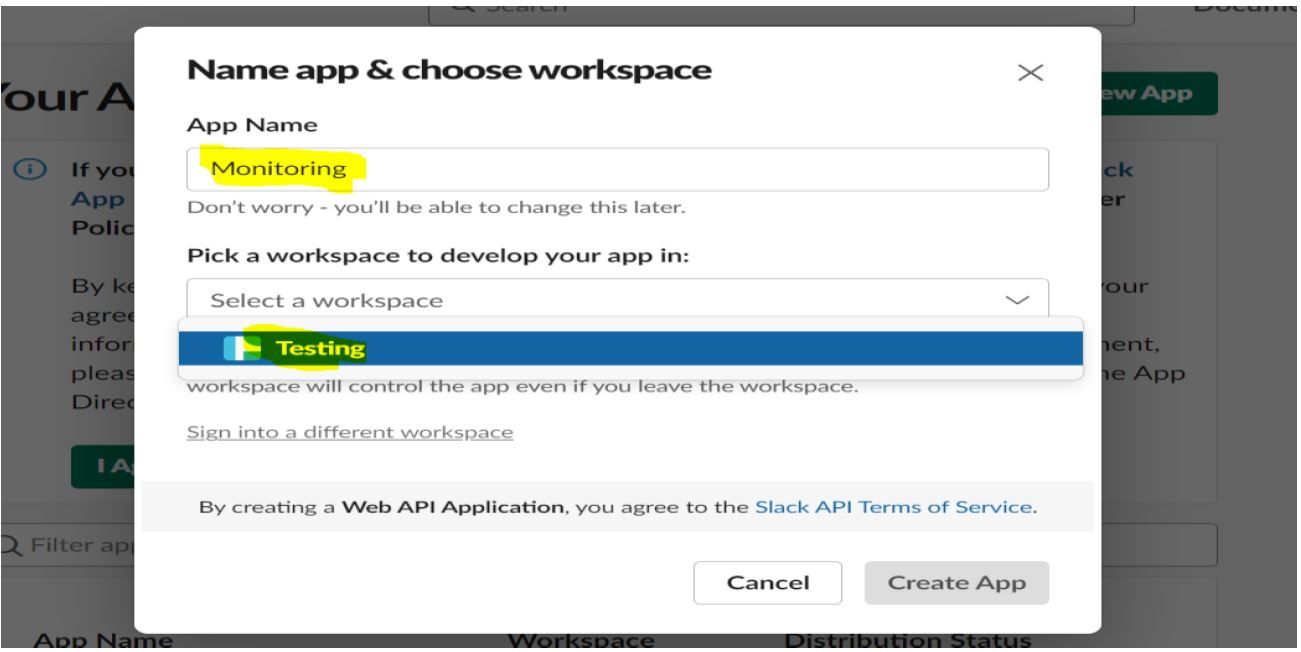Screen dimensions: 1301x652
Task: Cancel the app creation dialog
Action: point(768,584)
